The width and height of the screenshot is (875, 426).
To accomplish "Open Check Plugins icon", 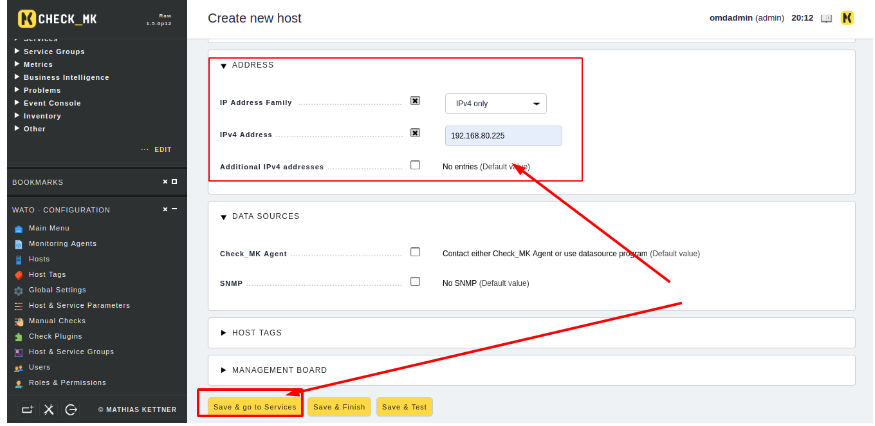I will tap(18, 337).
